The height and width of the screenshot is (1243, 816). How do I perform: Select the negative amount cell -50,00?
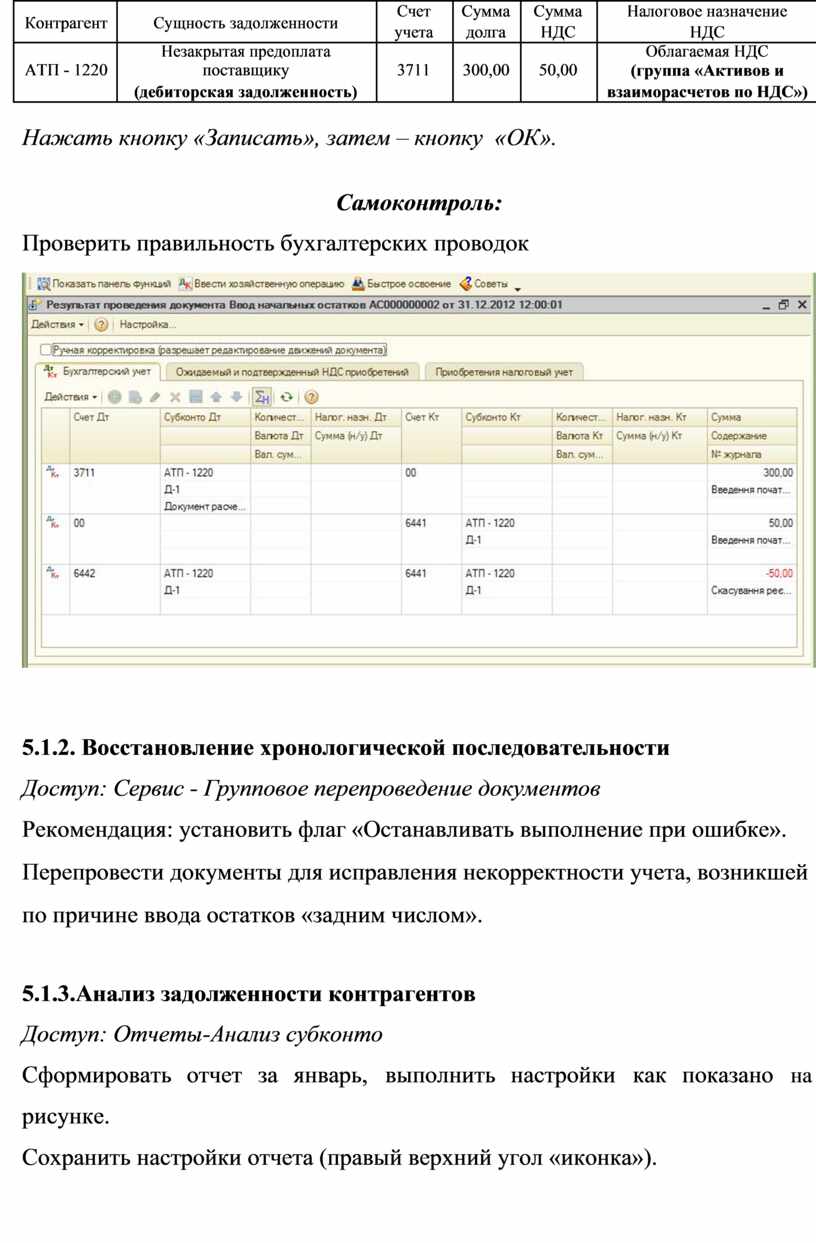coord(752,573)
